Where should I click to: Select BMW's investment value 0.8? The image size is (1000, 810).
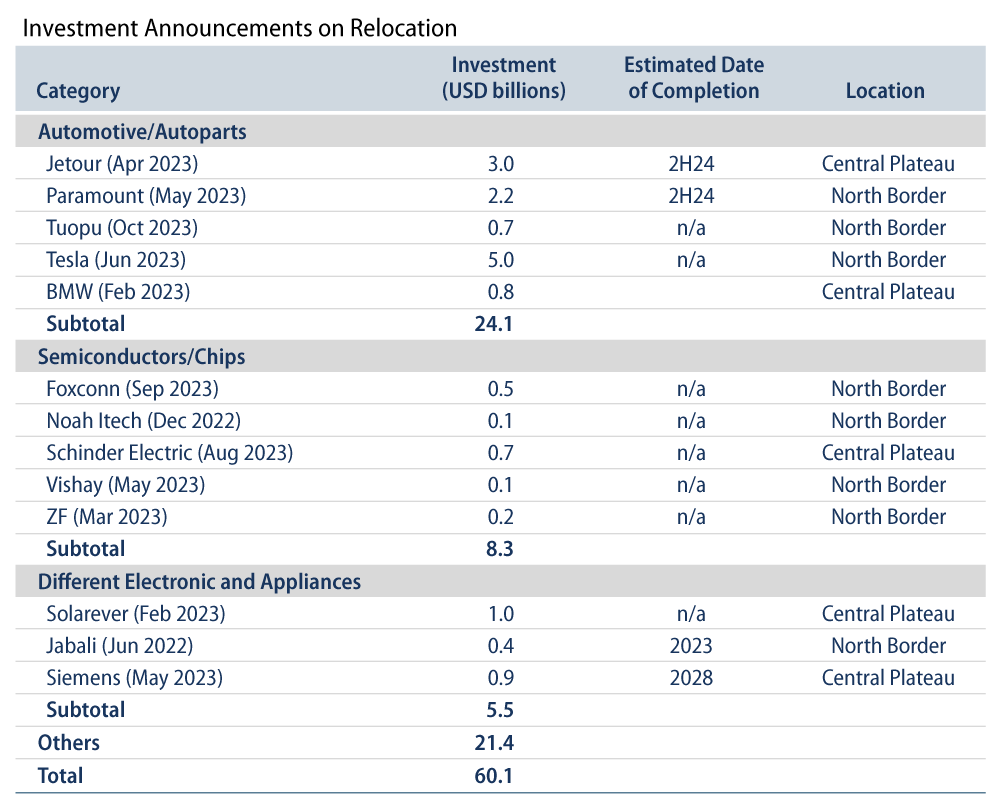point(501,292)
